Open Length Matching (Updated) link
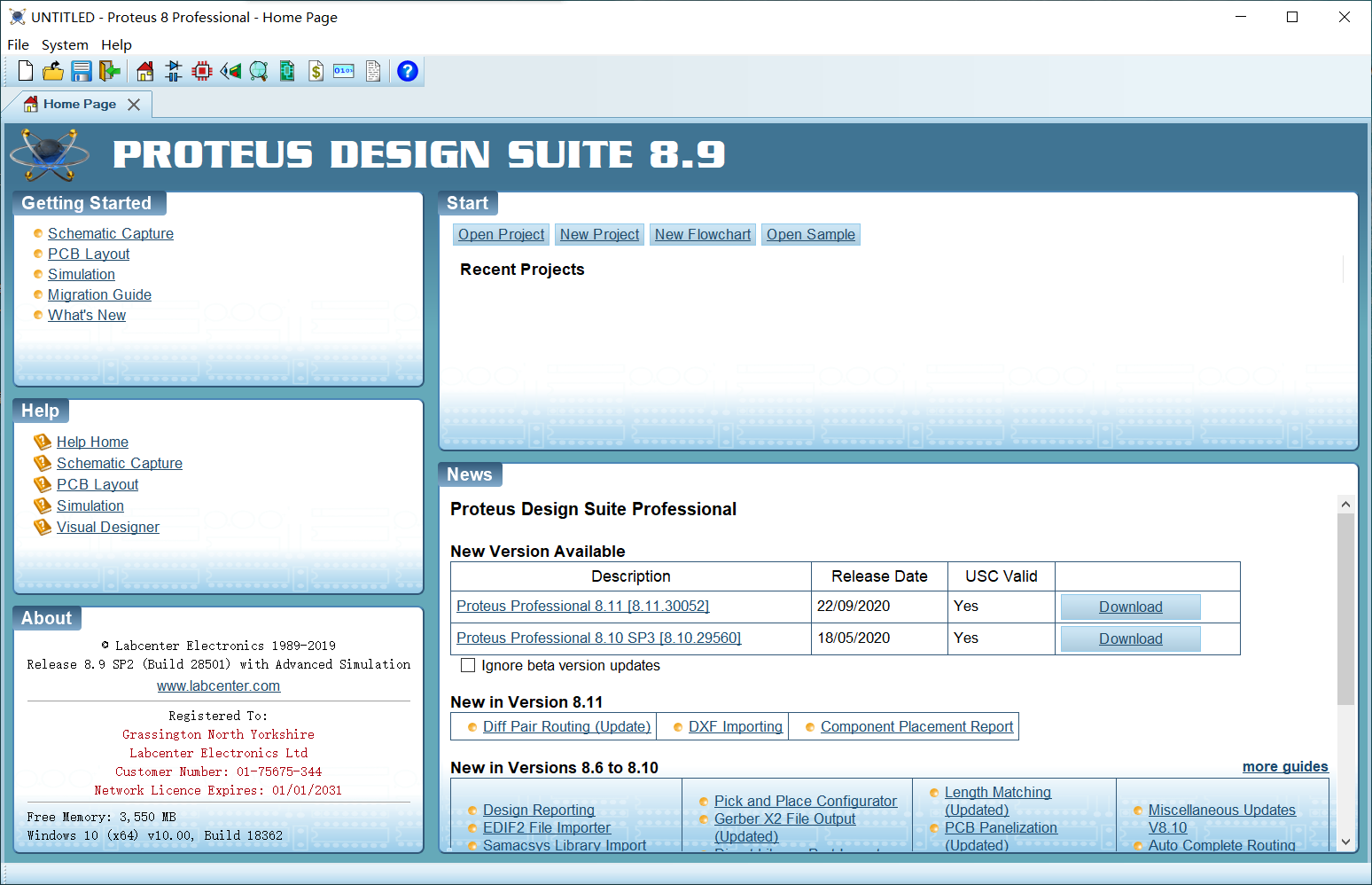Image resolution: width=1372 pixels, height=885 pixels. [x=998, y=801]
